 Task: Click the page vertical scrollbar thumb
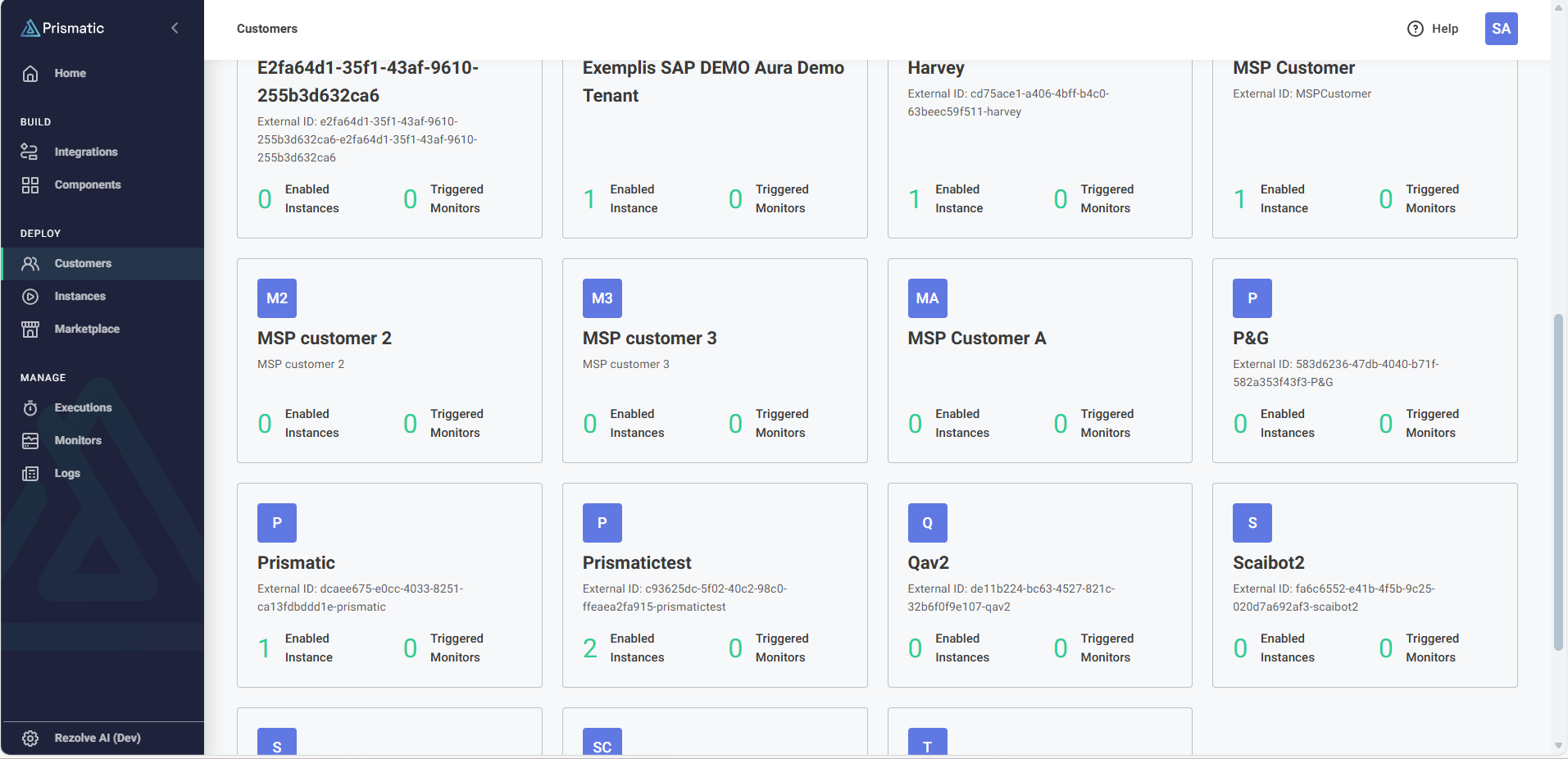pos(1558,482)
